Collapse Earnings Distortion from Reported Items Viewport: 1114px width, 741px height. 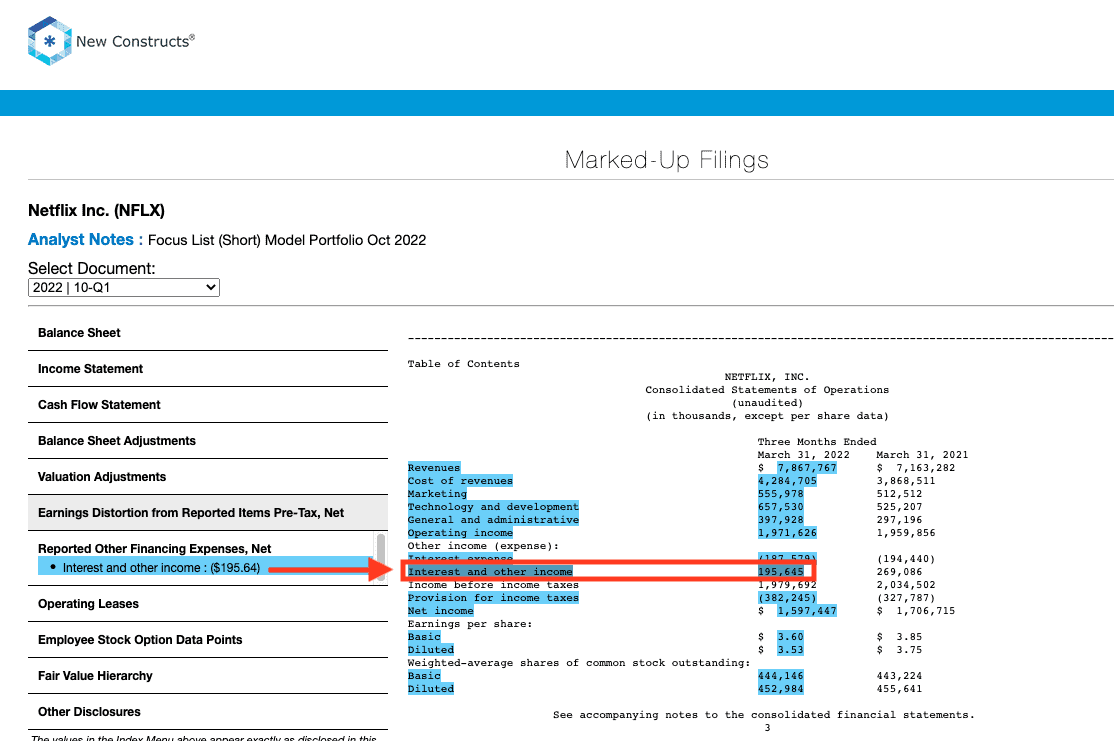pos(207,513)
